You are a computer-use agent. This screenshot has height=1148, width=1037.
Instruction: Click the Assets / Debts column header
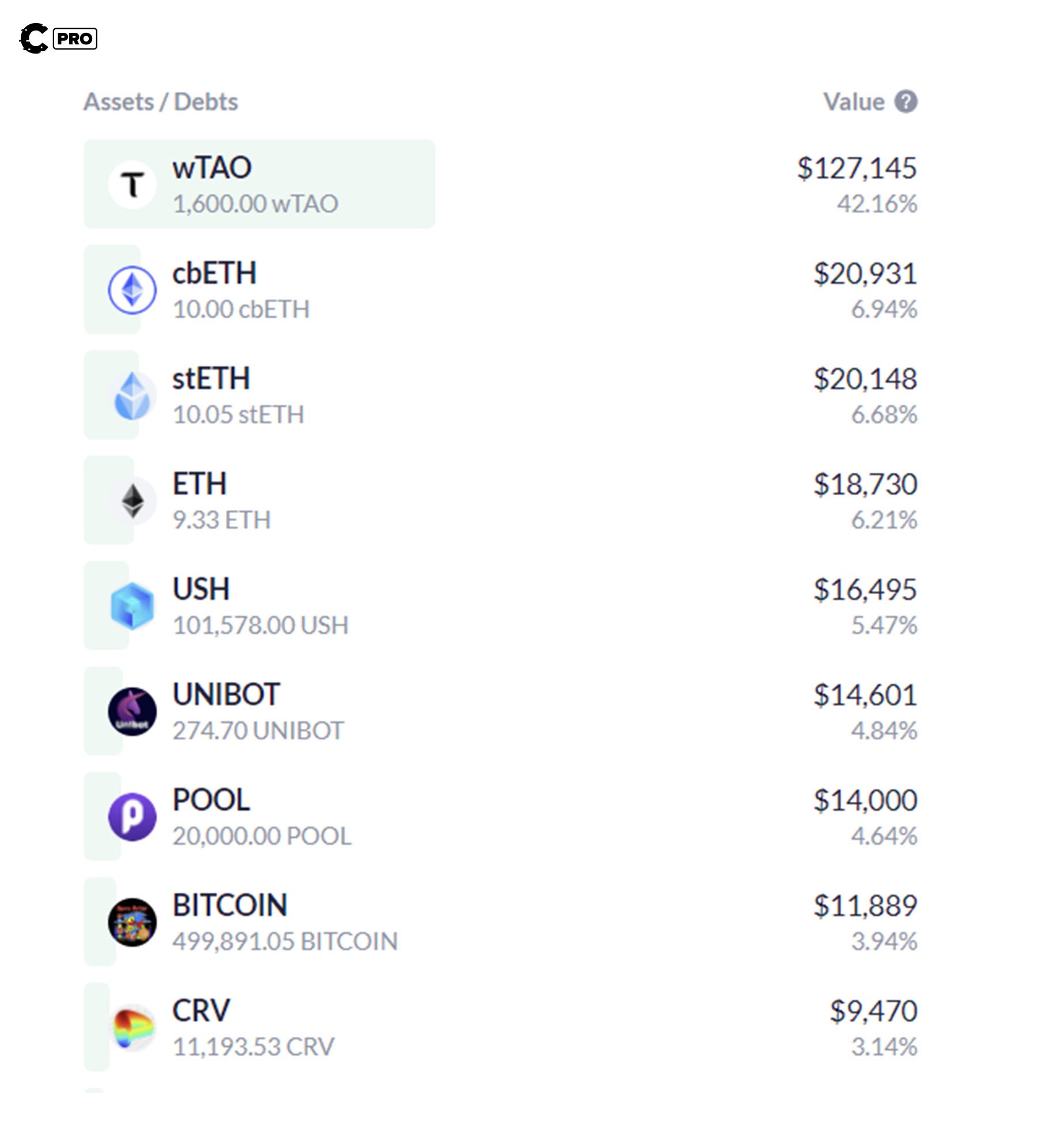click(x=161, y=102)
